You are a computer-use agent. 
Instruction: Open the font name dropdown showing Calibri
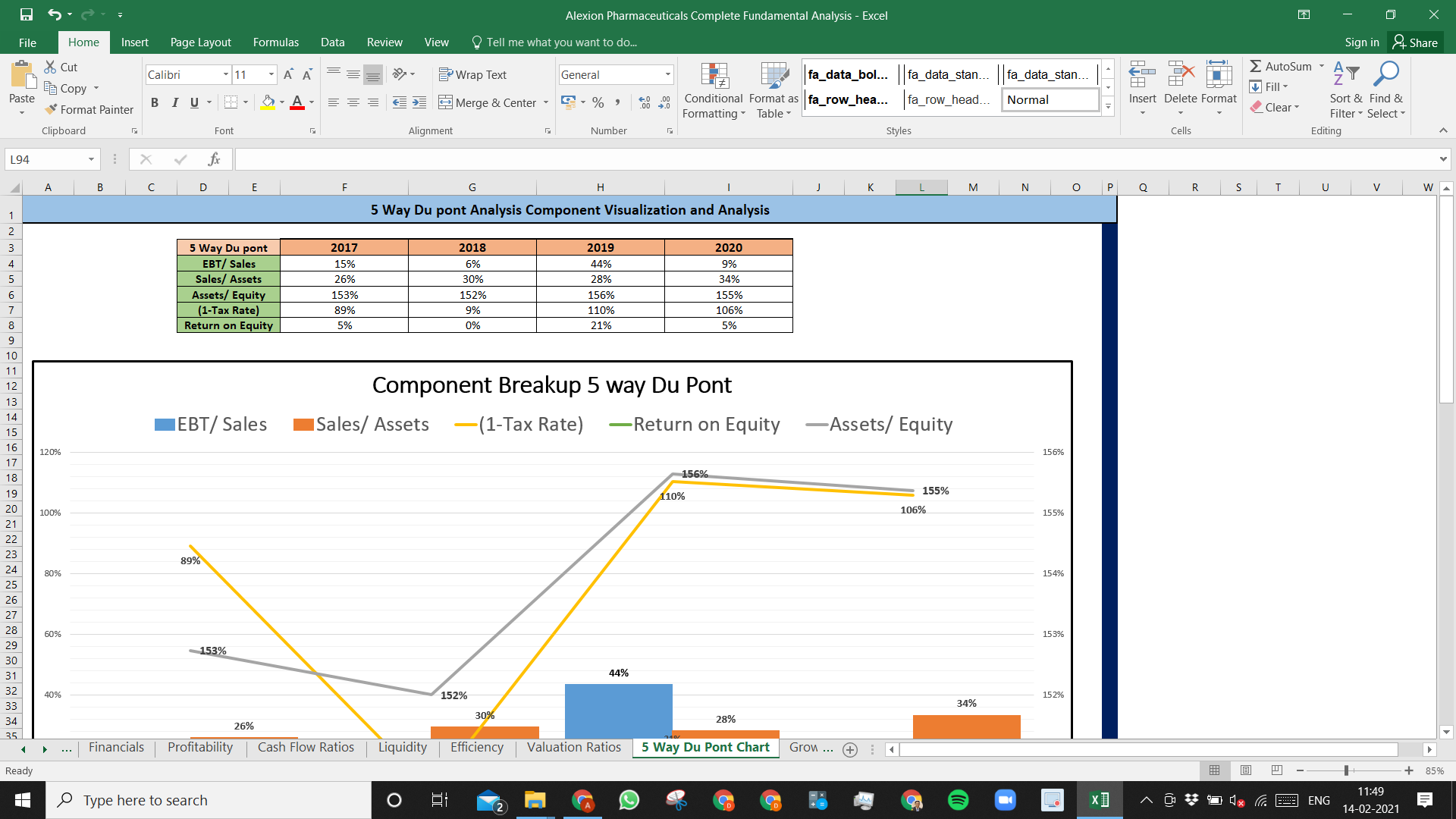click(x=225, y=74)
